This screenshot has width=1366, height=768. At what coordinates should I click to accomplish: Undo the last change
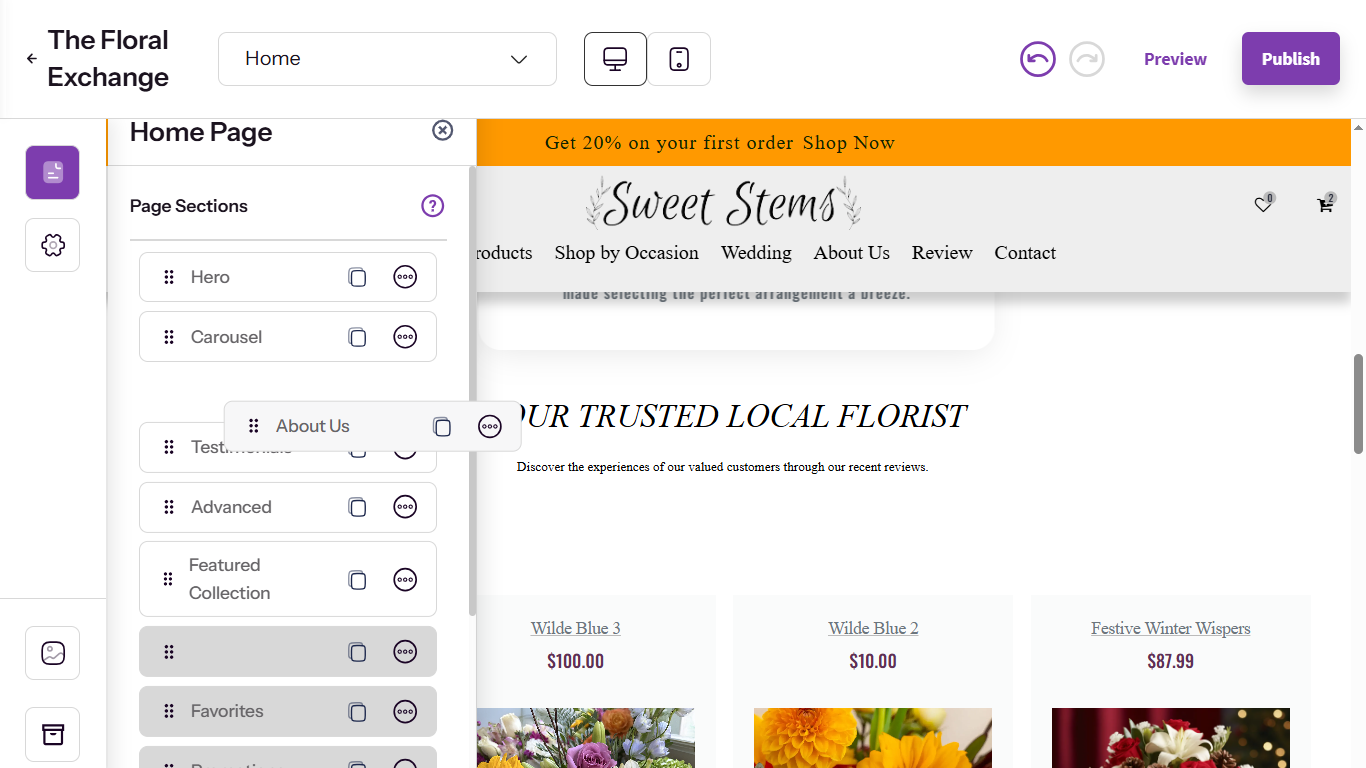point(1038,59)
